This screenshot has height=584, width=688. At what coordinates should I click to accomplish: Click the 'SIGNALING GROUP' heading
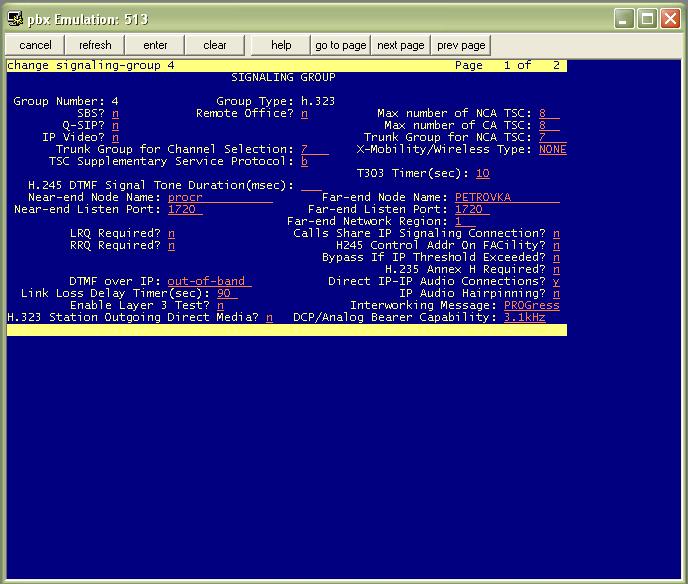pyautogui.click(x=283, y=77)
